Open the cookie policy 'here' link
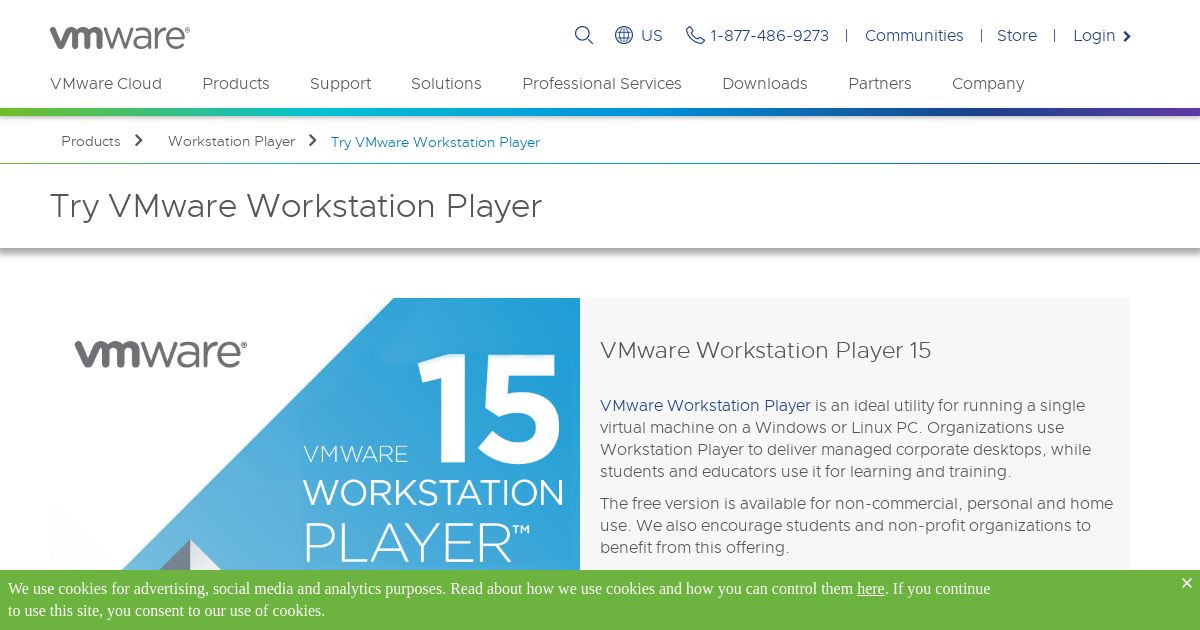The image size is (1200, 630). [x=871, y=589]
